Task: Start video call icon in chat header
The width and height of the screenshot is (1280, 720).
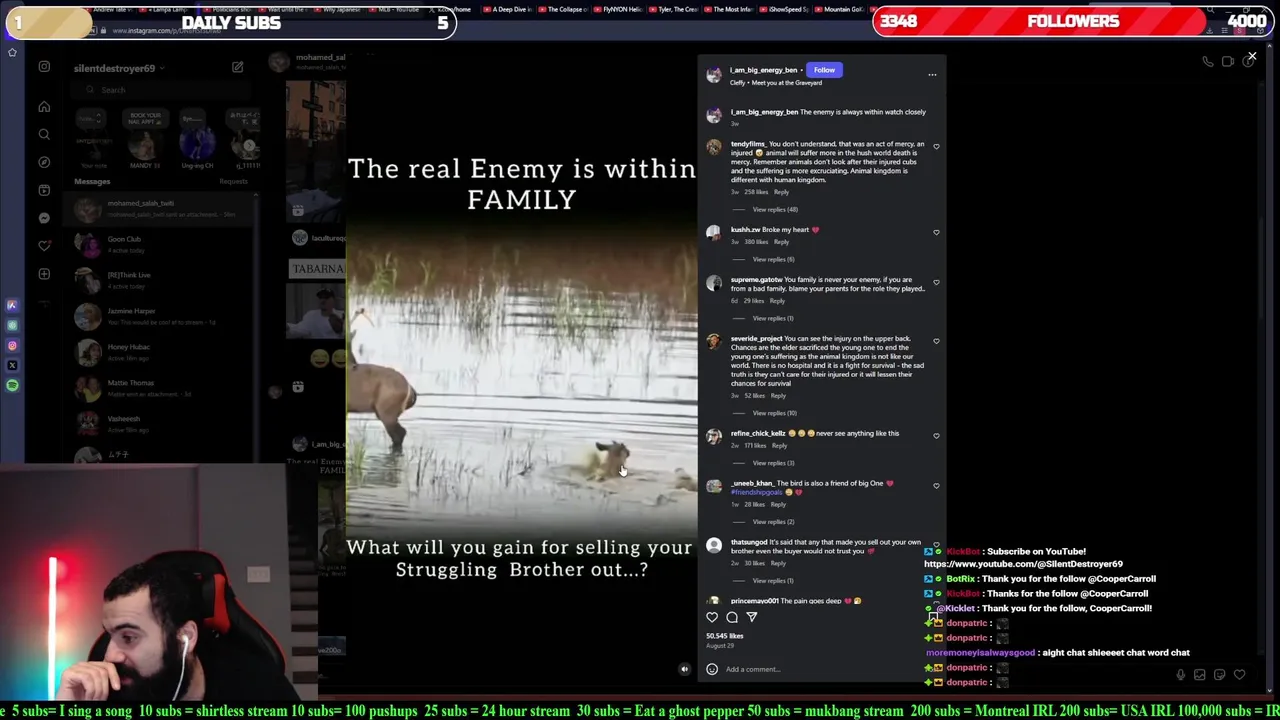Action: (1228, 62)
